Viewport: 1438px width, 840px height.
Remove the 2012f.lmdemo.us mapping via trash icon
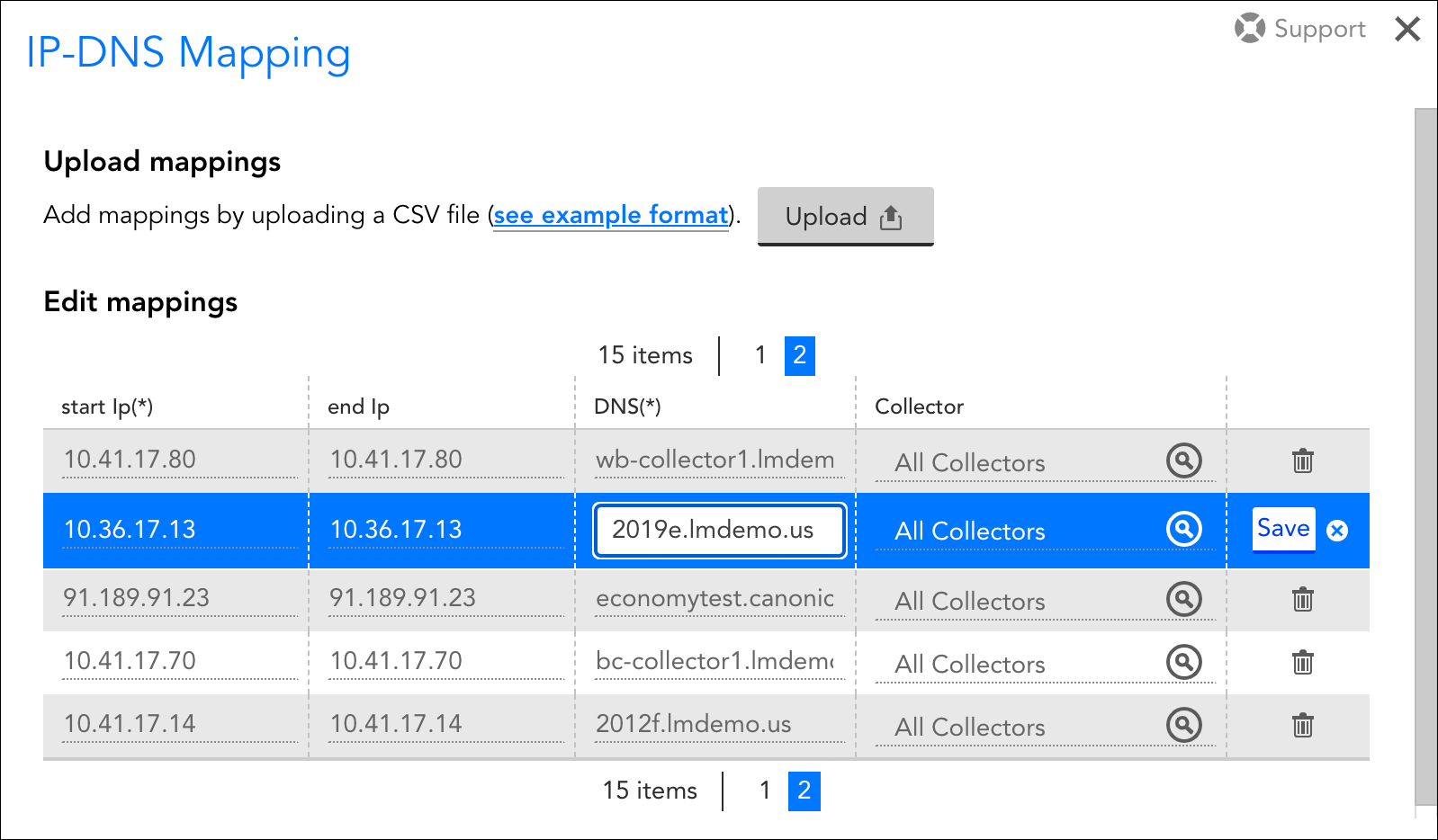coord(1302,726)
